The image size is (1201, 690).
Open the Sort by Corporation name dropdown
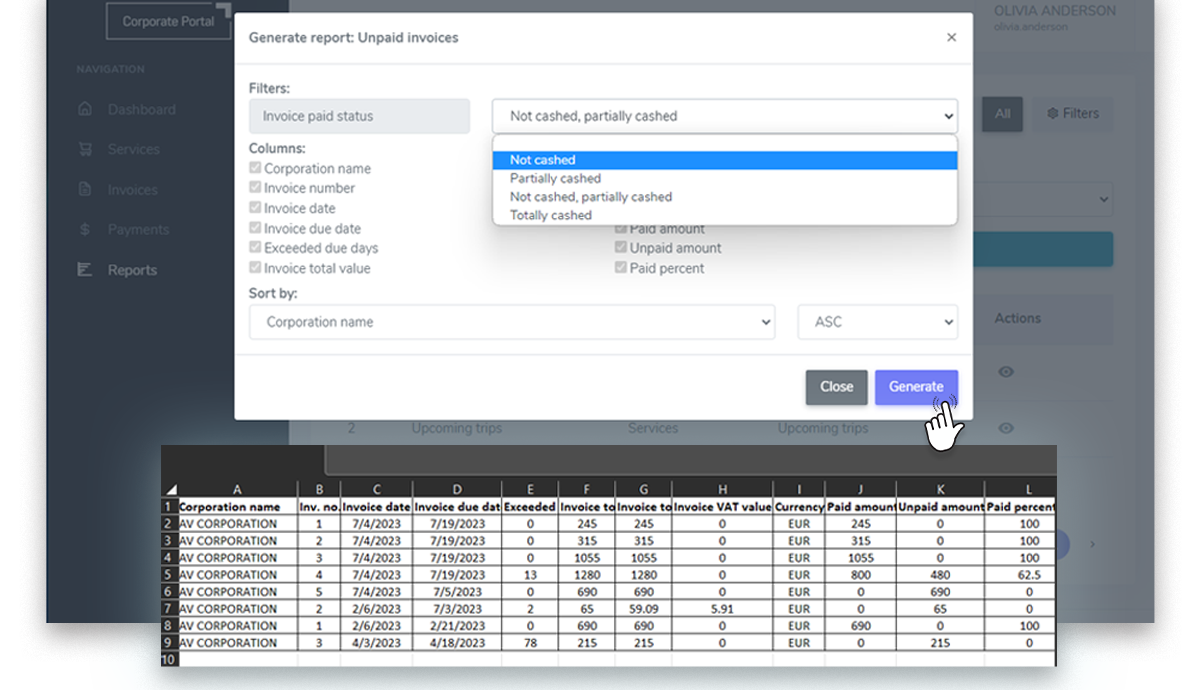coord(511,322)
